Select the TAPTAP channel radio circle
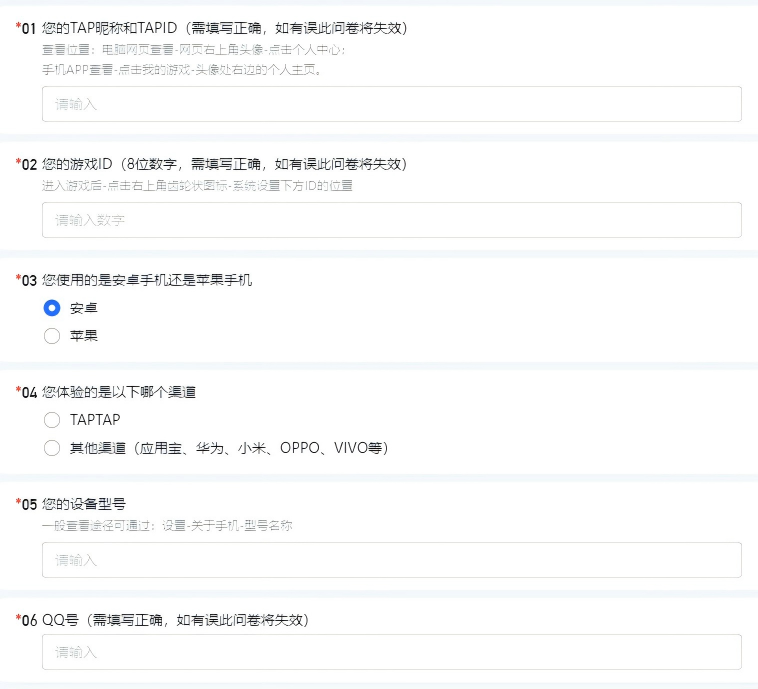758x689 pixels. tap(52, 420)
